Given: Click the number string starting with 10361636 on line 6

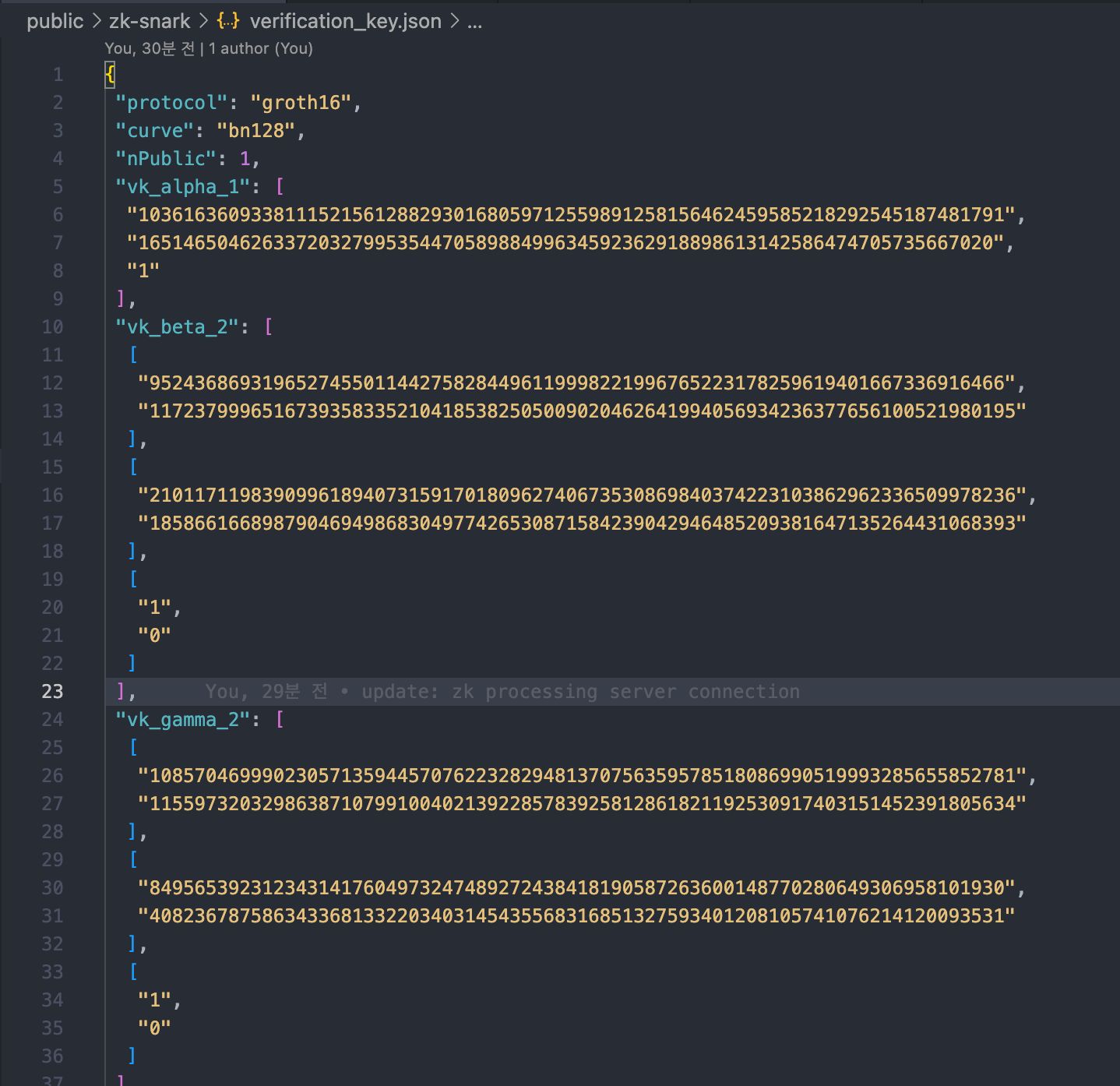Looking at the screenshot, I should (571, 215).
